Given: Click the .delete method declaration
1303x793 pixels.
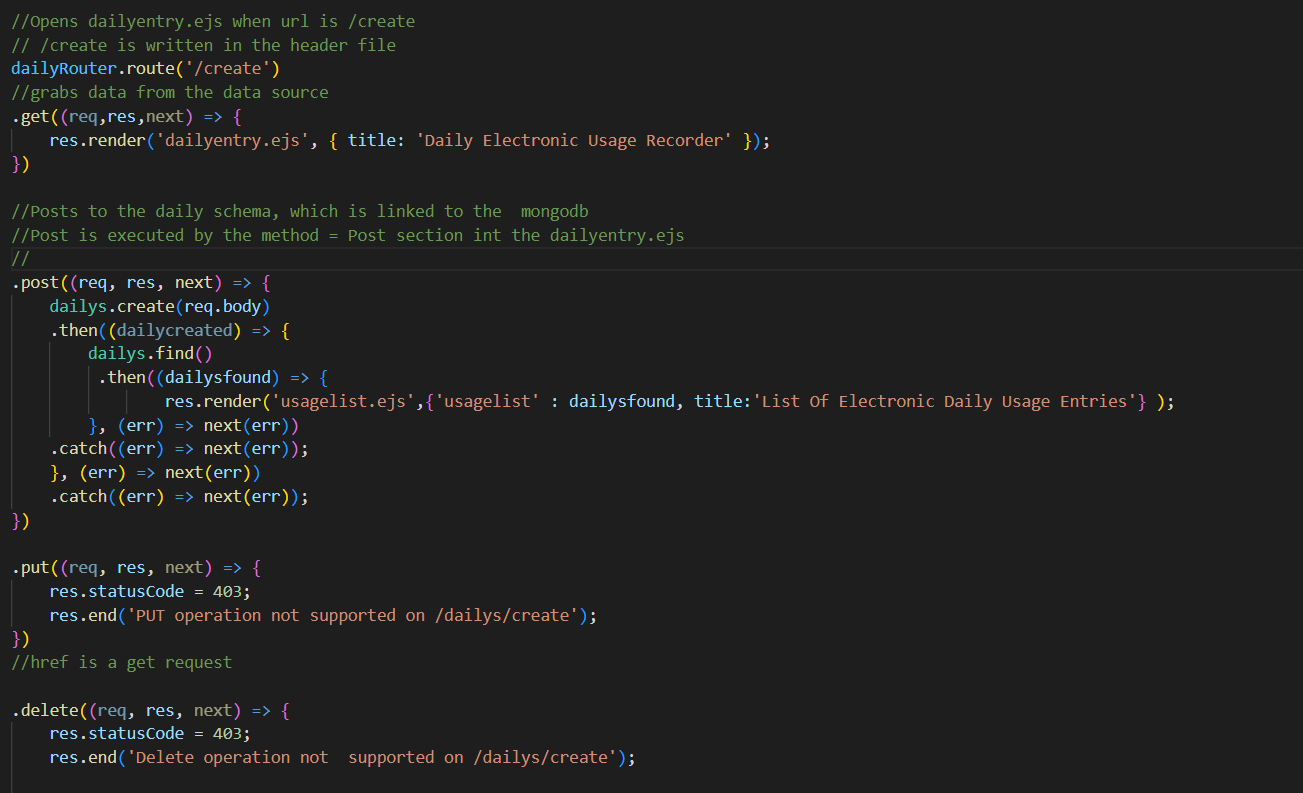Looking at the screenshot, I should (x=40, y=710).
